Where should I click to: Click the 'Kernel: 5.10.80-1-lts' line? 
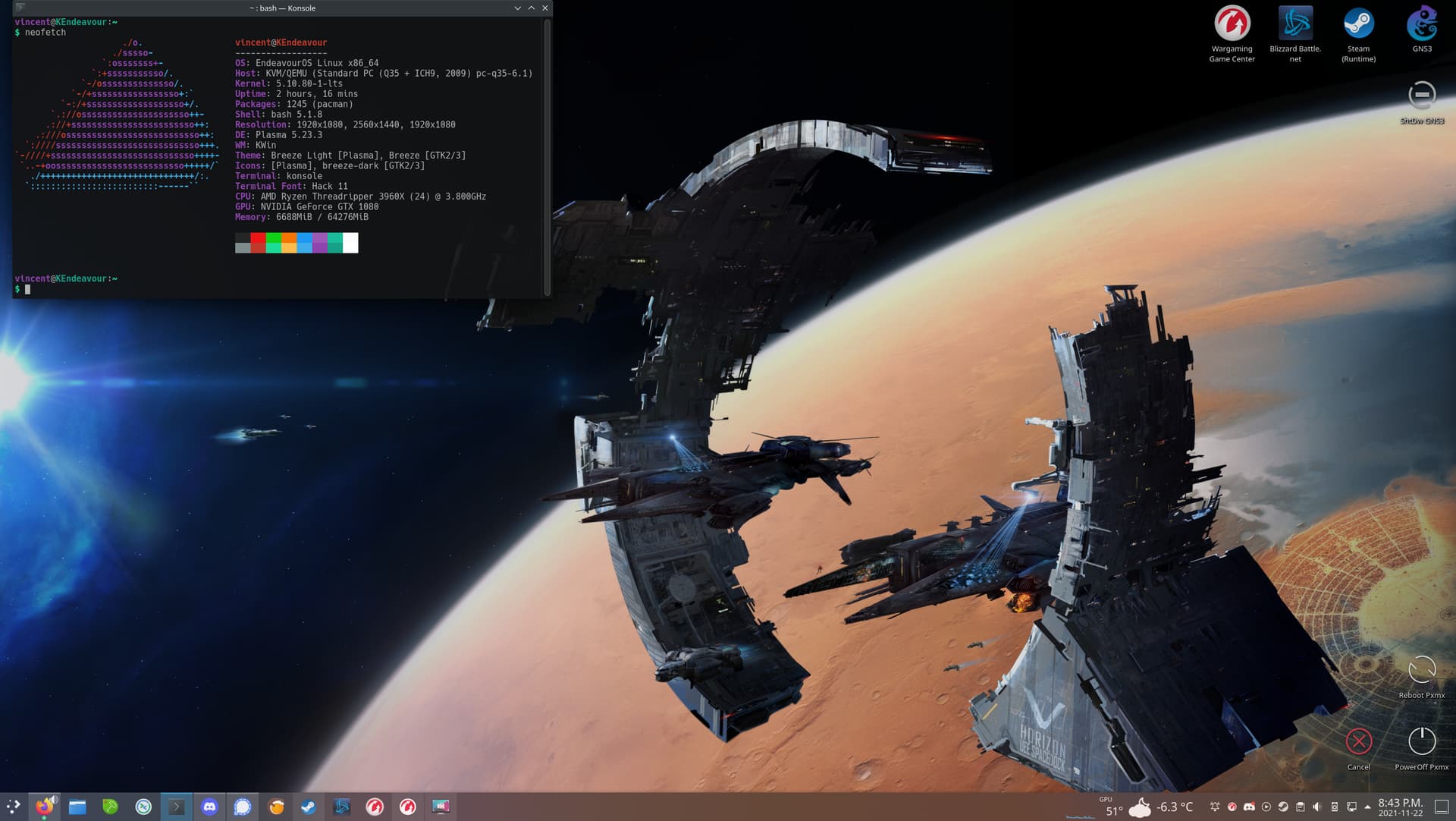coord(289,83)
